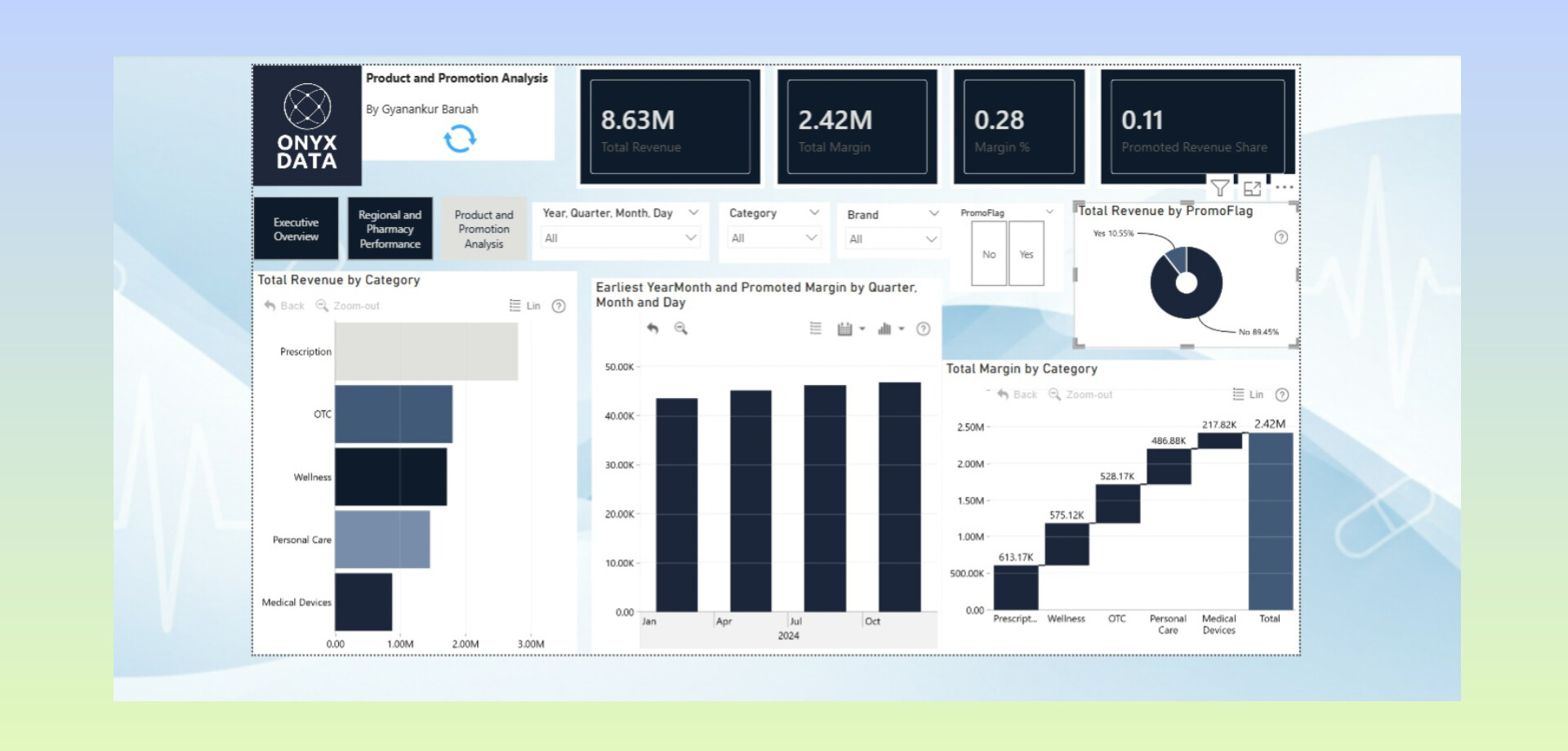Click the refresh sync icon under author name

[460, 139]
